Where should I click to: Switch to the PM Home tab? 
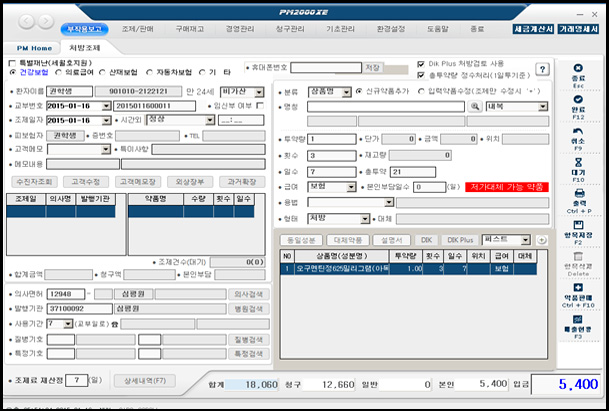click(34, 48)
